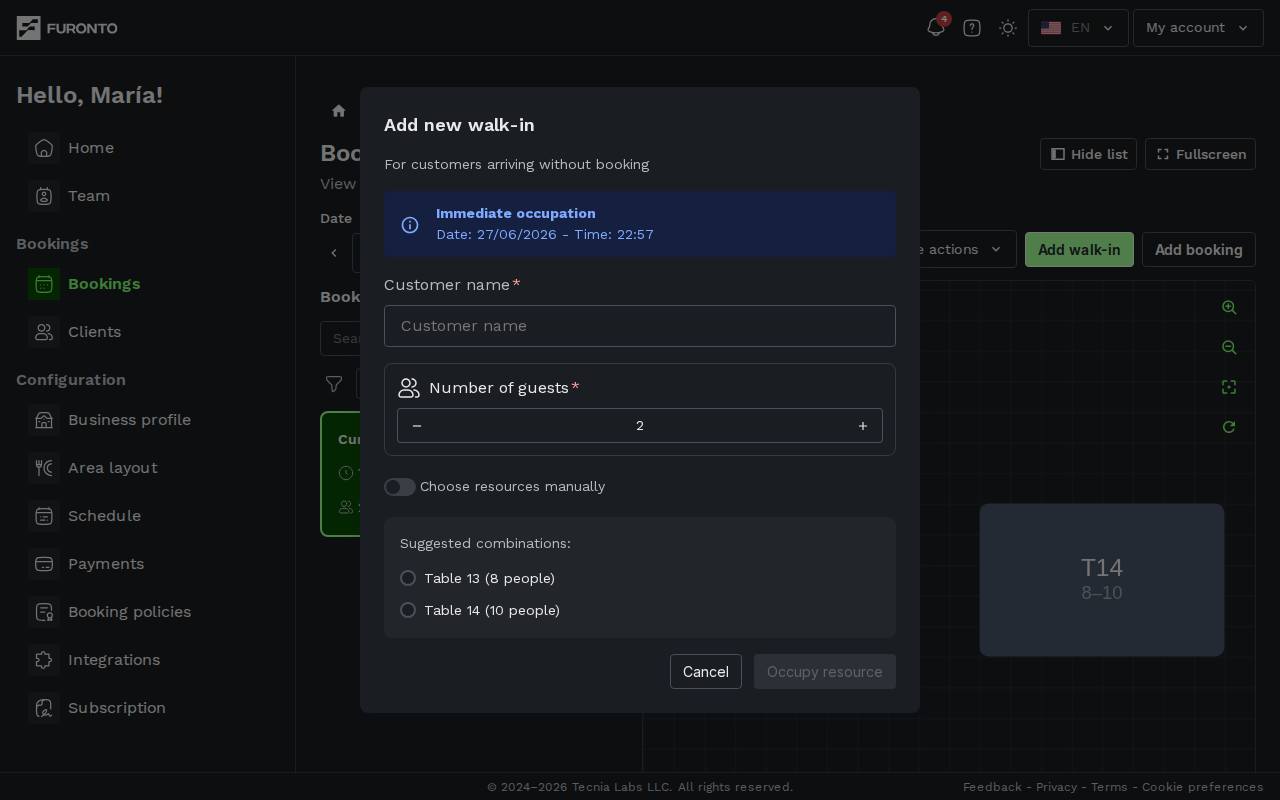
Task: Go to previous date chevron
Action: 334,253
